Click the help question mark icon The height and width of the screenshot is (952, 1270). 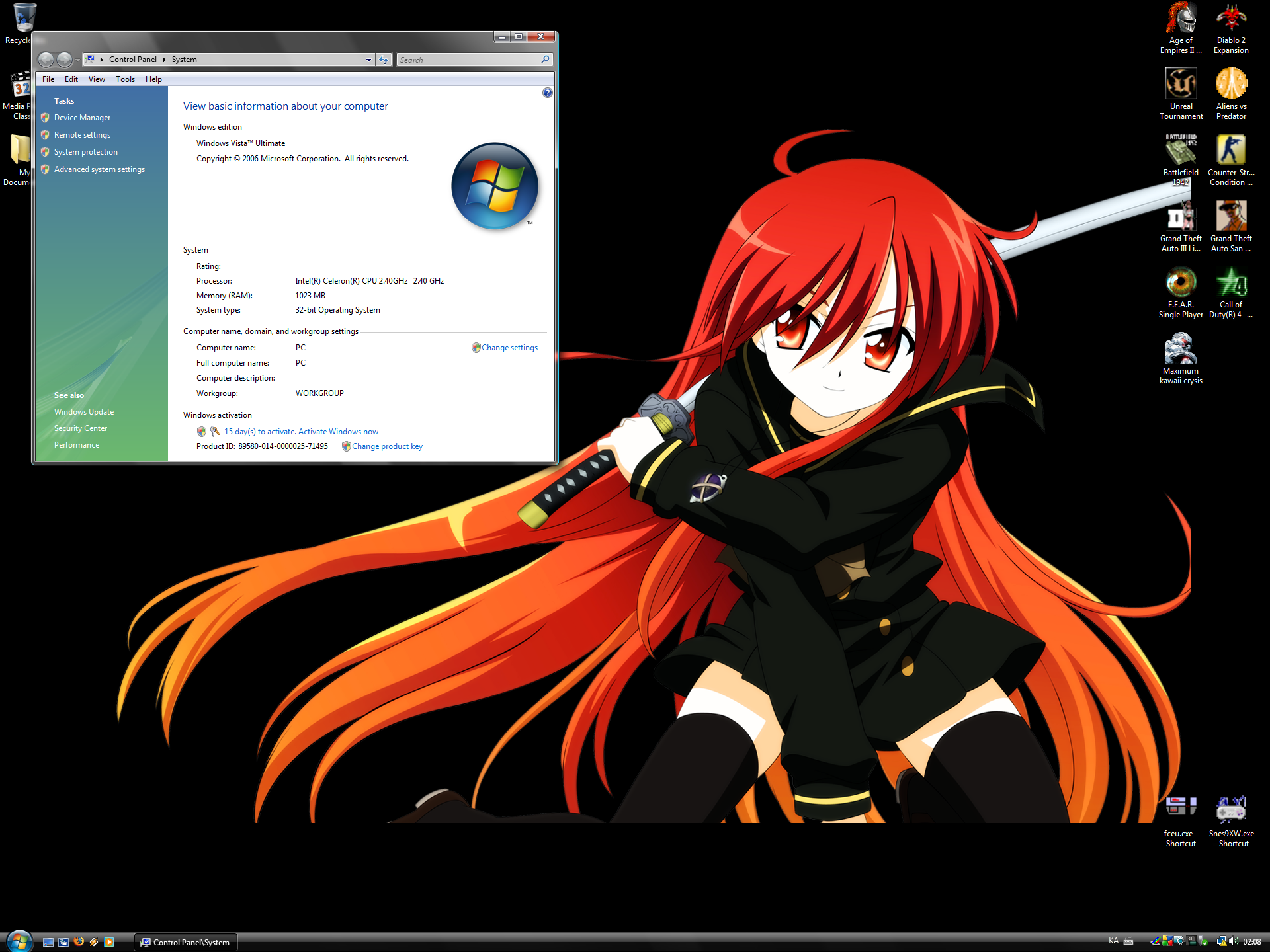547,93
